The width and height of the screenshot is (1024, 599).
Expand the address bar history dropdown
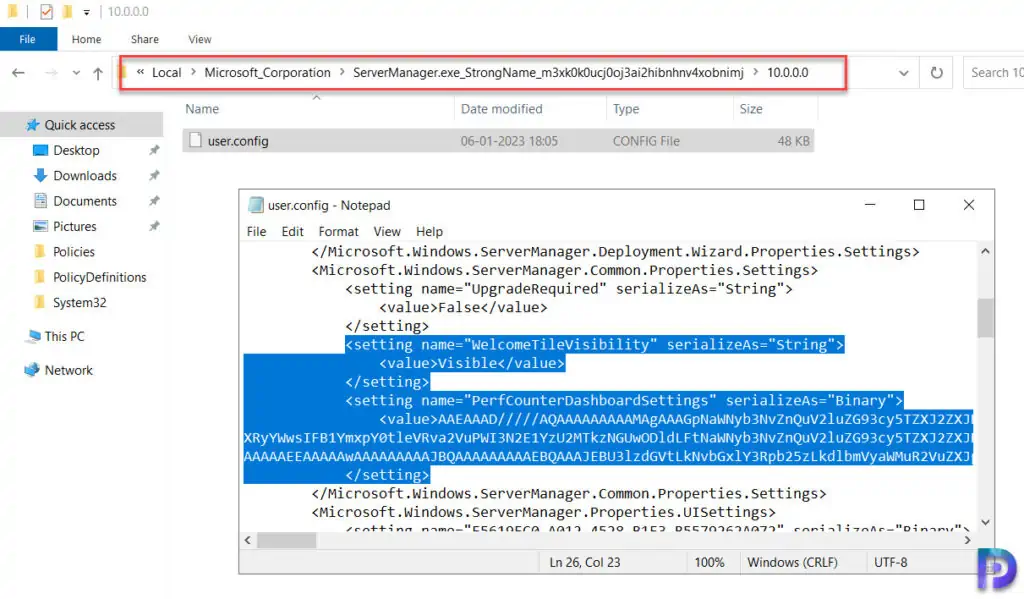(x=904, y=73)
